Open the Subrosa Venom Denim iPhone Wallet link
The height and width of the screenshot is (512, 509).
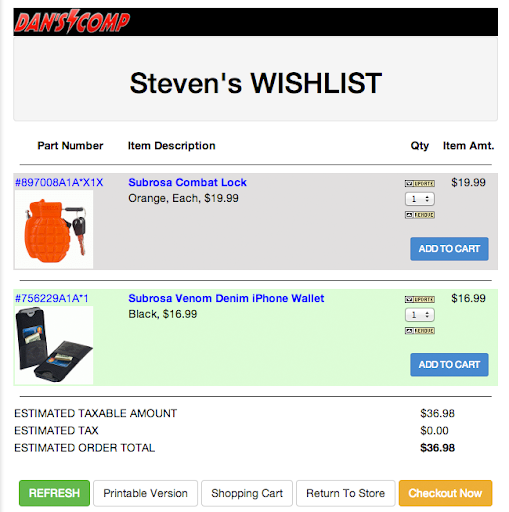click(x=226, y=298)
